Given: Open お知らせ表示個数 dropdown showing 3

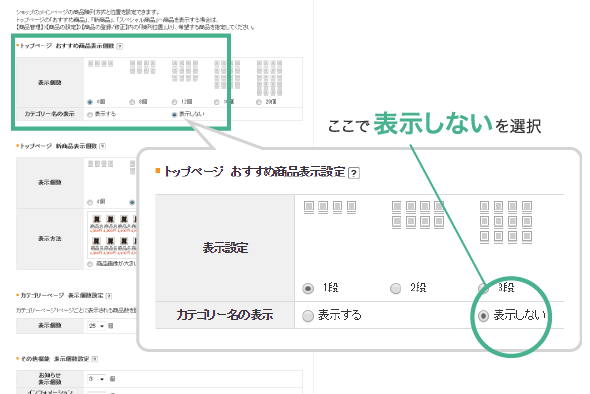Looking at the screenshot, I should pos(96,379).
